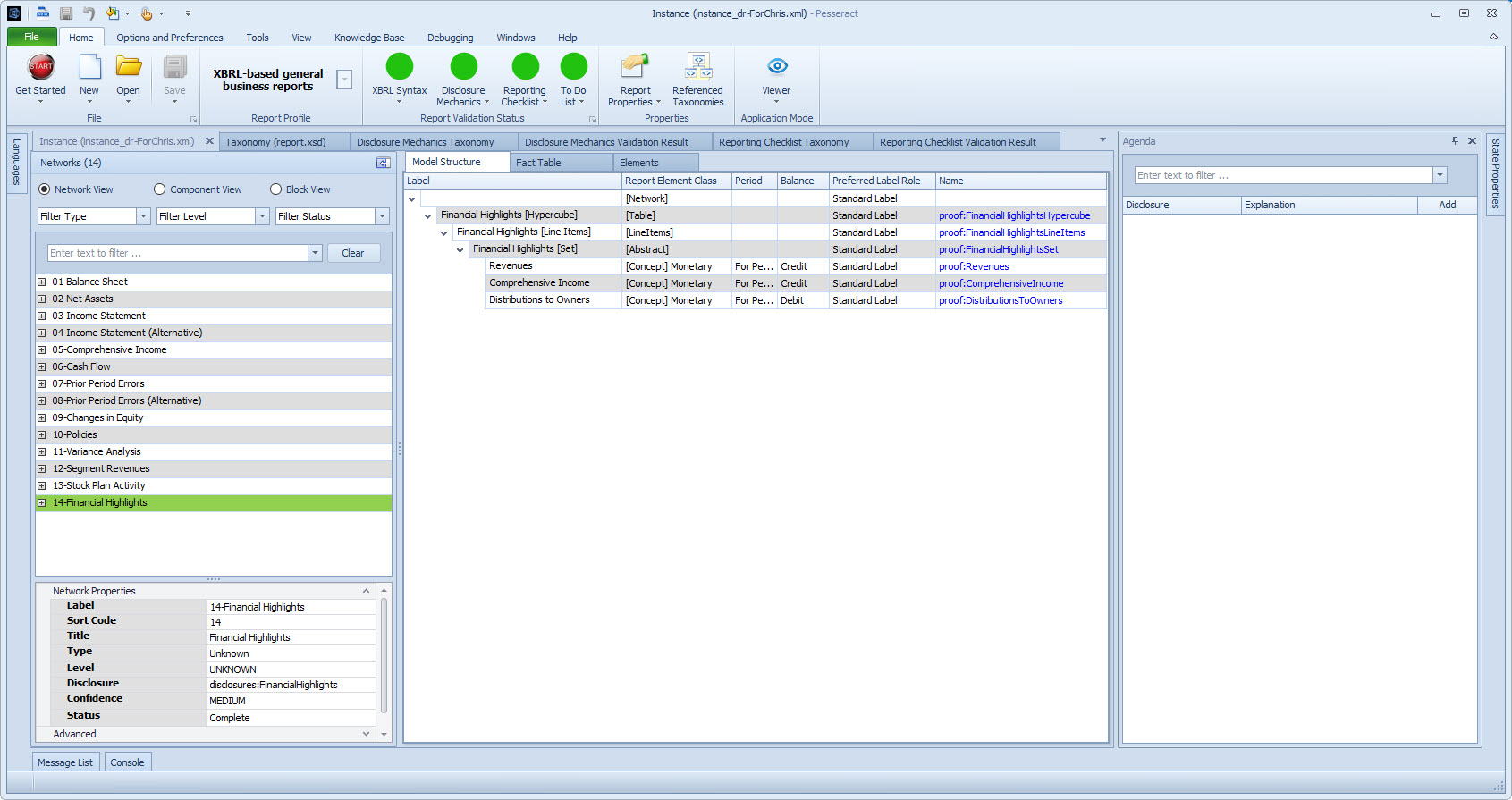Click File group dialog launcher icon
The image size is (1512, 800).
193,119
